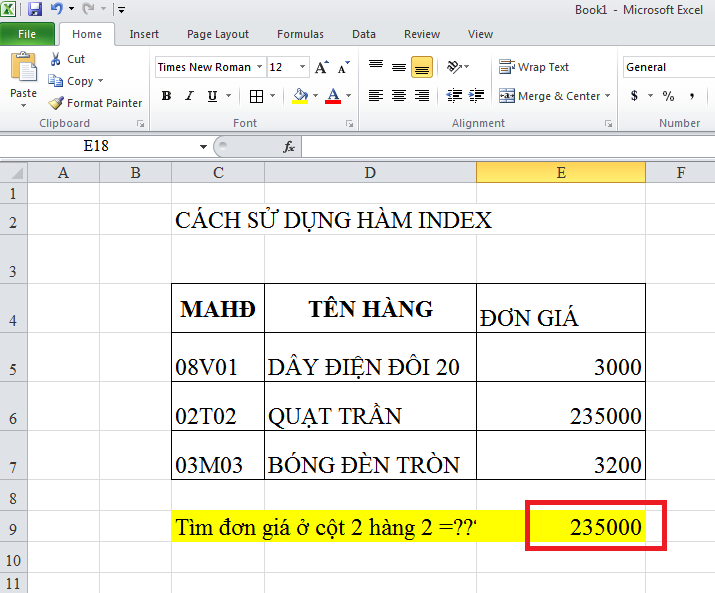Open underline style dropdown arrow
Viewport: 715px width, 593px height.
point(228,96)
